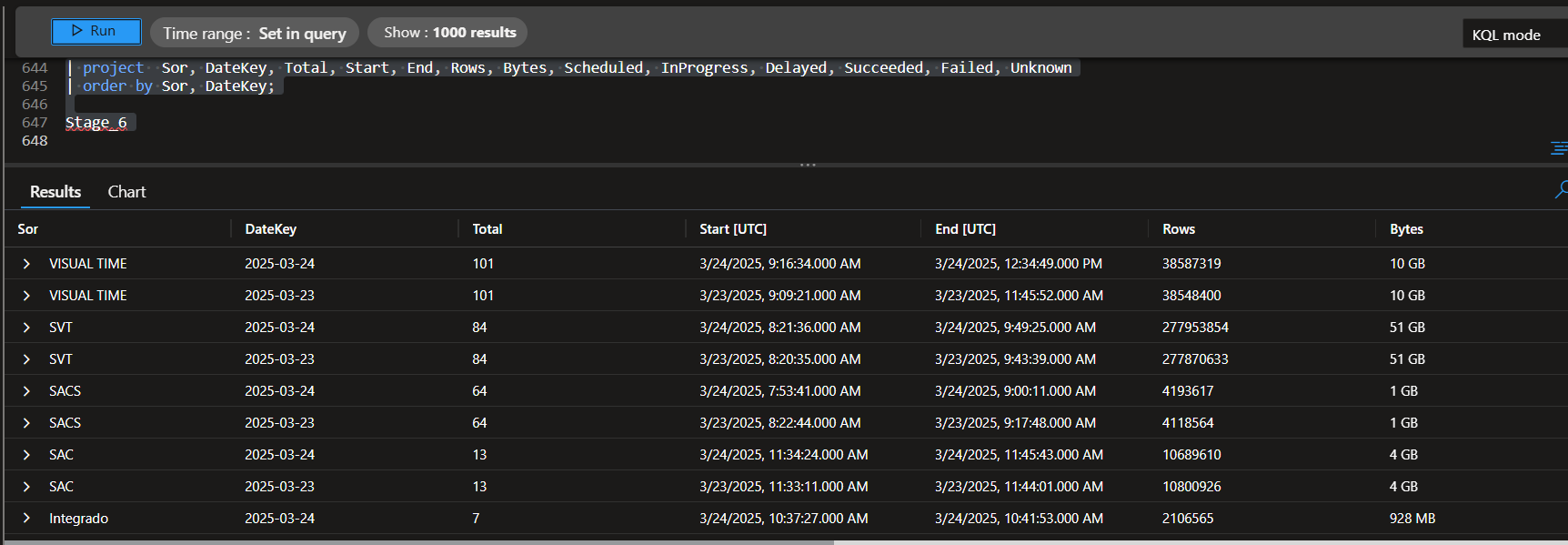Open the Time range selector

255,33
